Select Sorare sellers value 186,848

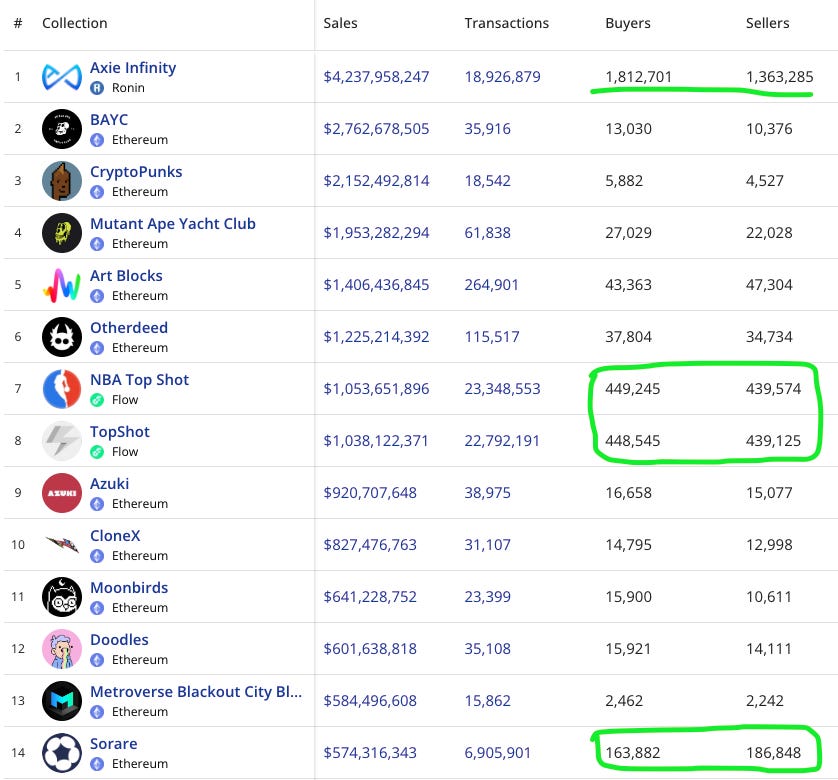click(x=773, y=753)
